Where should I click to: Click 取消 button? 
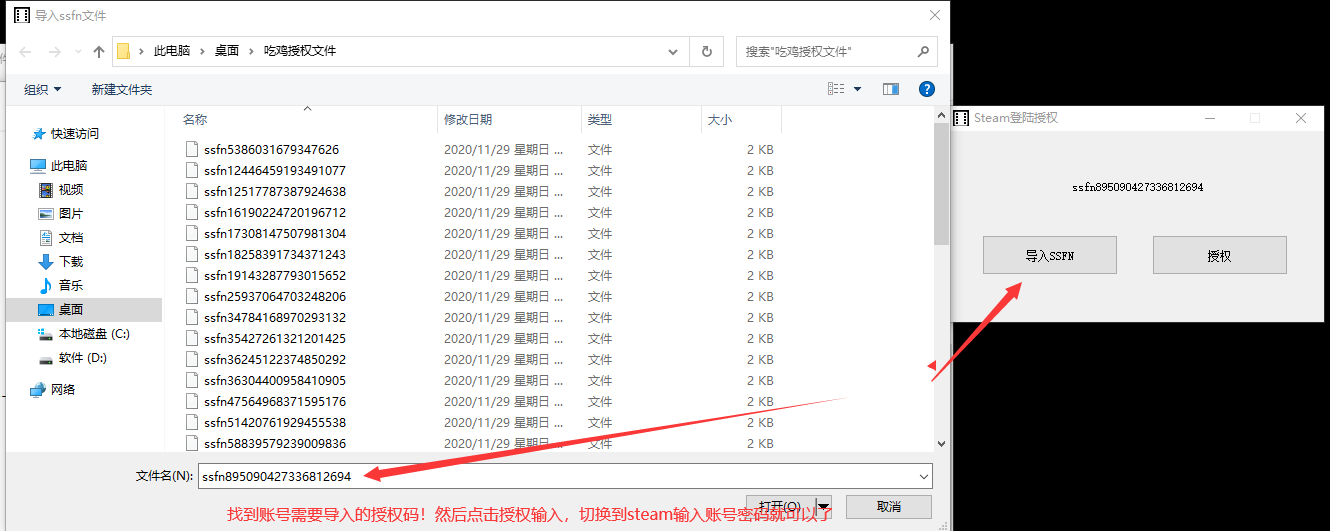point(888,506)
